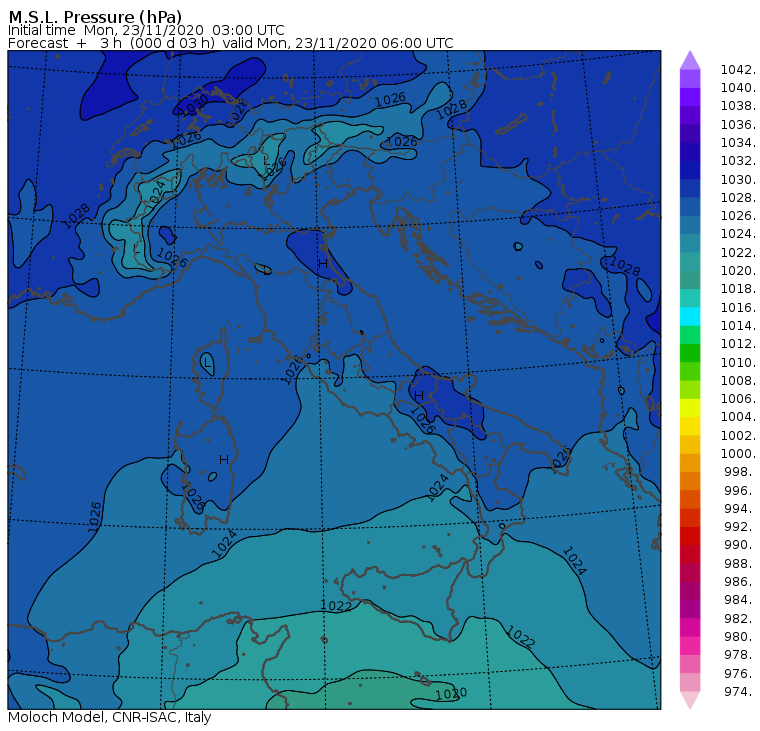The width and height of the screenshot is (760, 731).
Task: Click the 'L' low-pressure marker over Corsica
Action: (207, 363)
